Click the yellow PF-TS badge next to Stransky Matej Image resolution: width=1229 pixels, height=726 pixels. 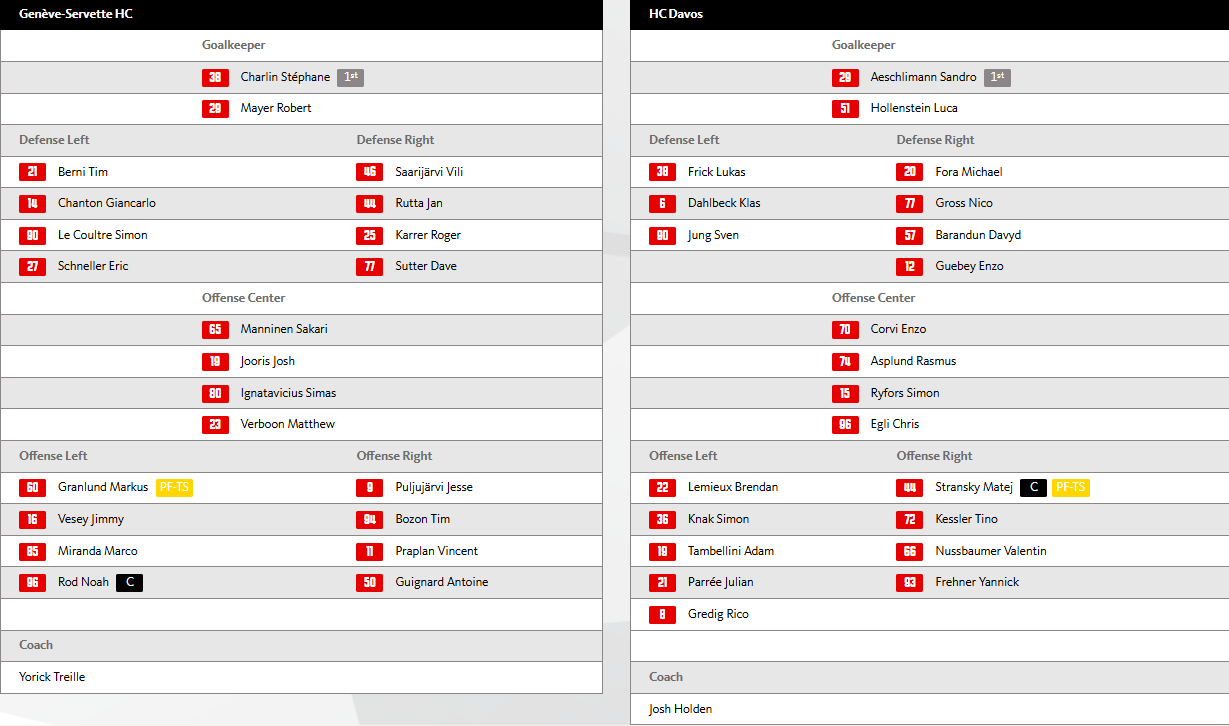coord(1070,487)
